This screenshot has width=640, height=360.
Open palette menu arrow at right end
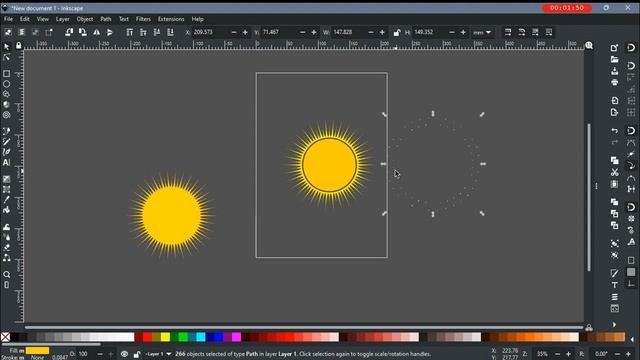(x=632, y=339)
